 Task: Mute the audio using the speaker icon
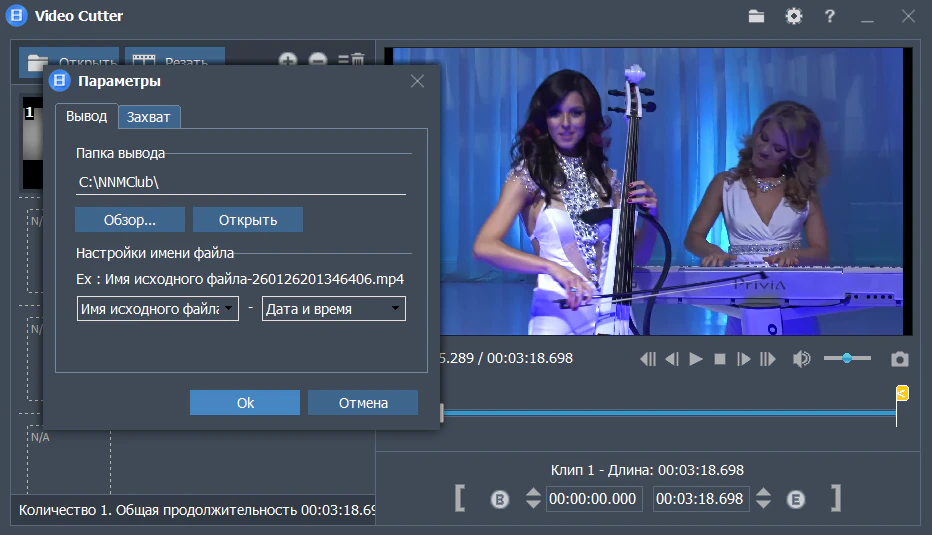pyautogui.click(x=801, y=359)
